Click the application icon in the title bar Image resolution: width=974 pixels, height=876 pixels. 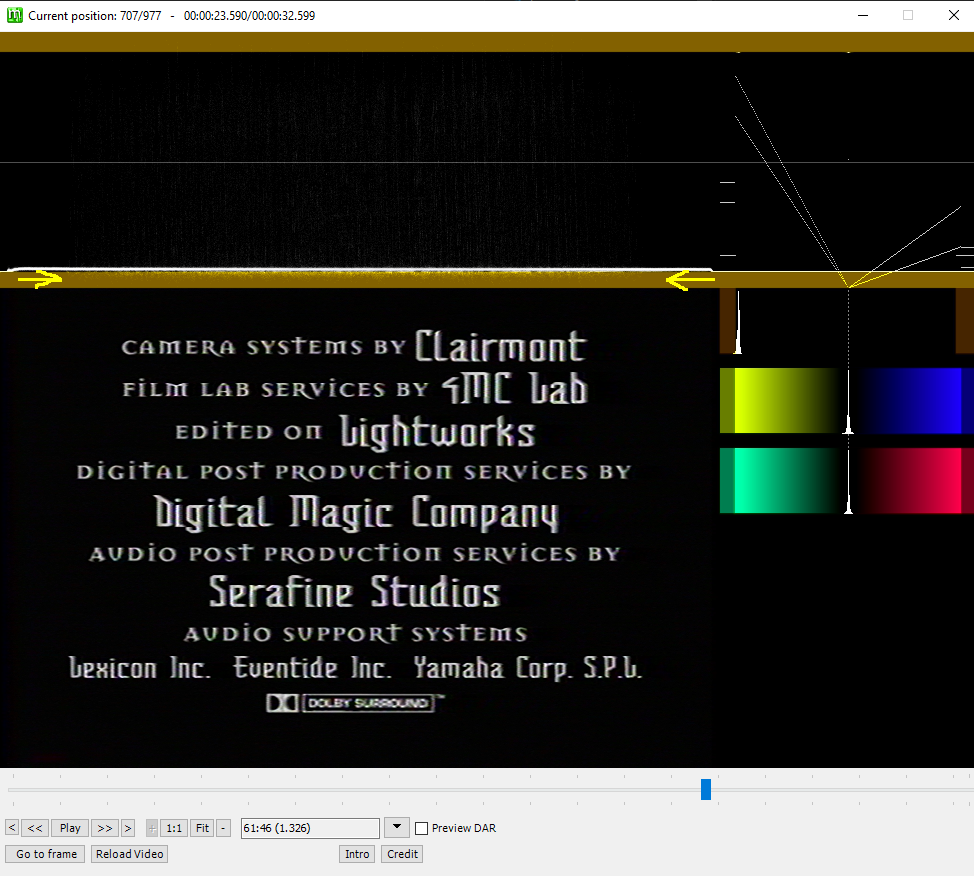pos(14,16)
